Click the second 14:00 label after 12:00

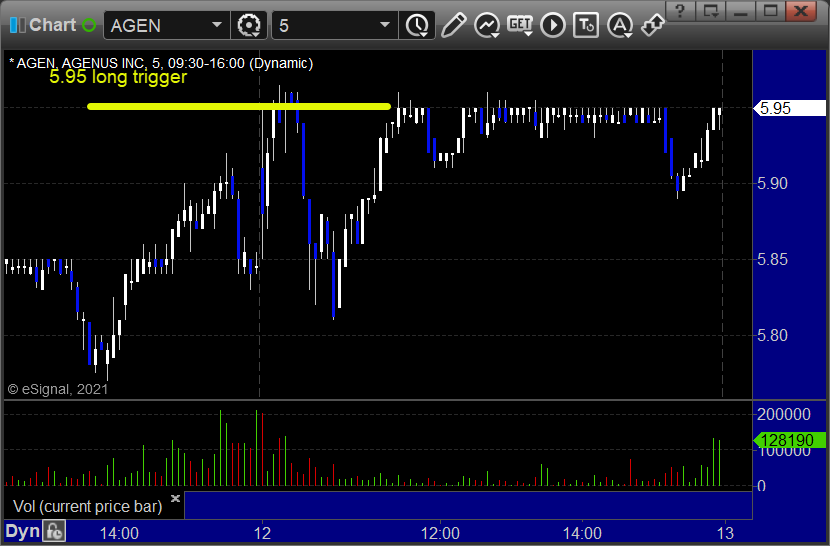(x=582, y=533)
